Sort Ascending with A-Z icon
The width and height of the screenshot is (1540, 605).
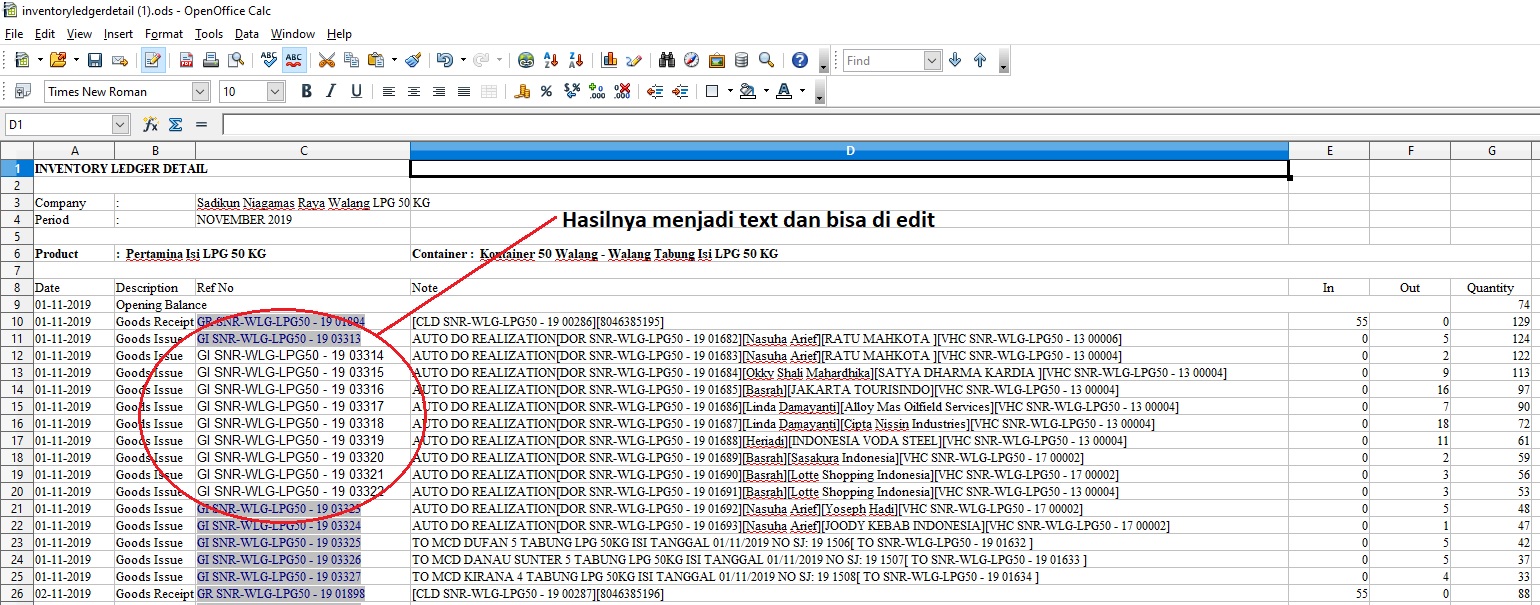(550, 60)
